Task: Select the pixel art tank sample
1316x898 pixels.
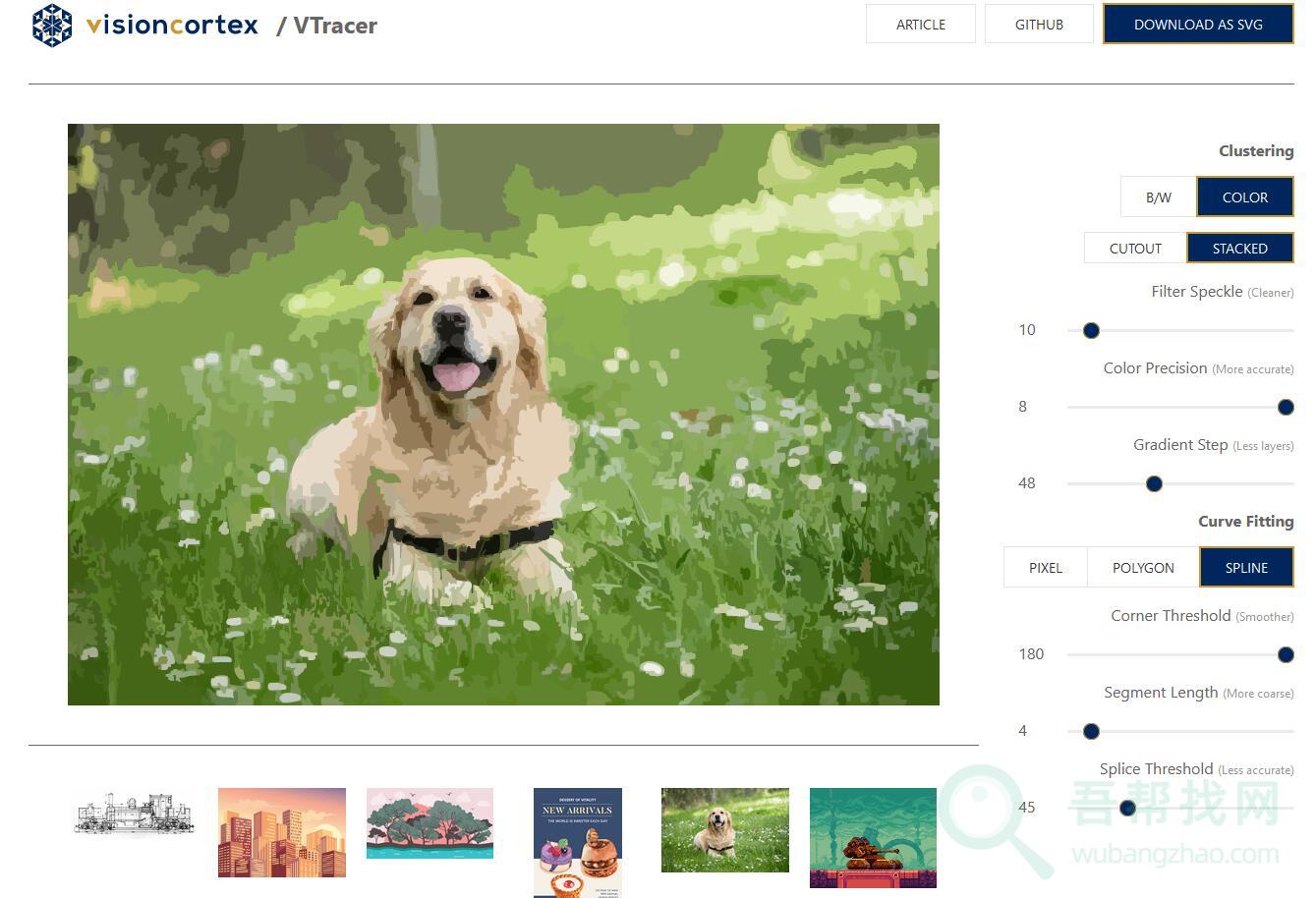Action: (x=873, y=837)
